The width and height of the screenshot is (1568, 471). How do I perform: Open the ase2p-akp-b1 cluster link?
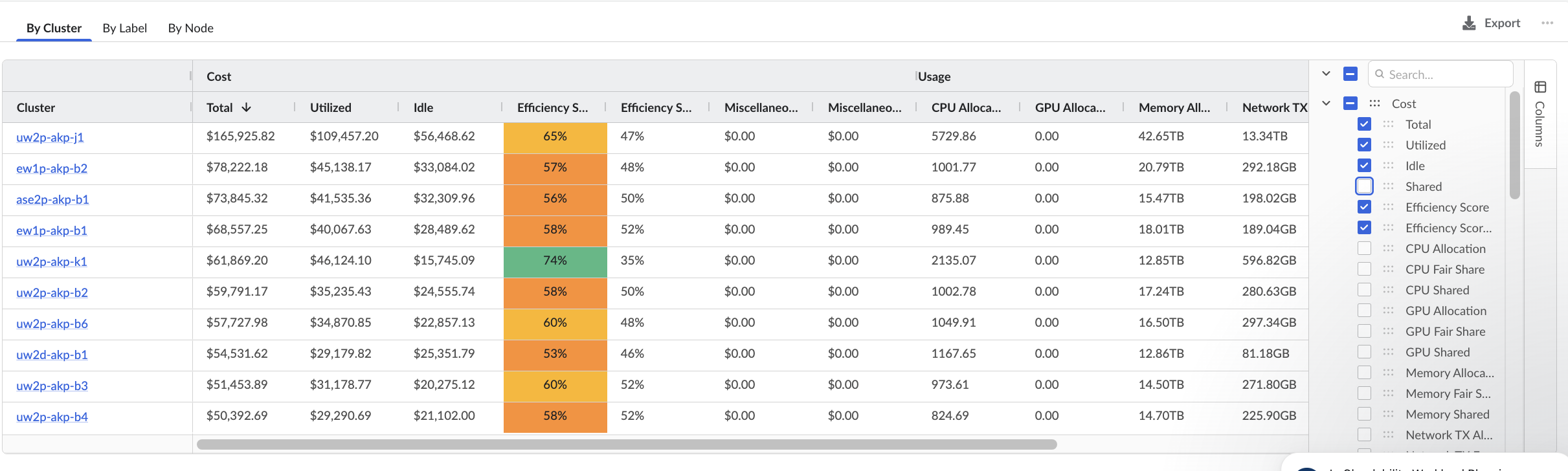click(x=52, y=199)
